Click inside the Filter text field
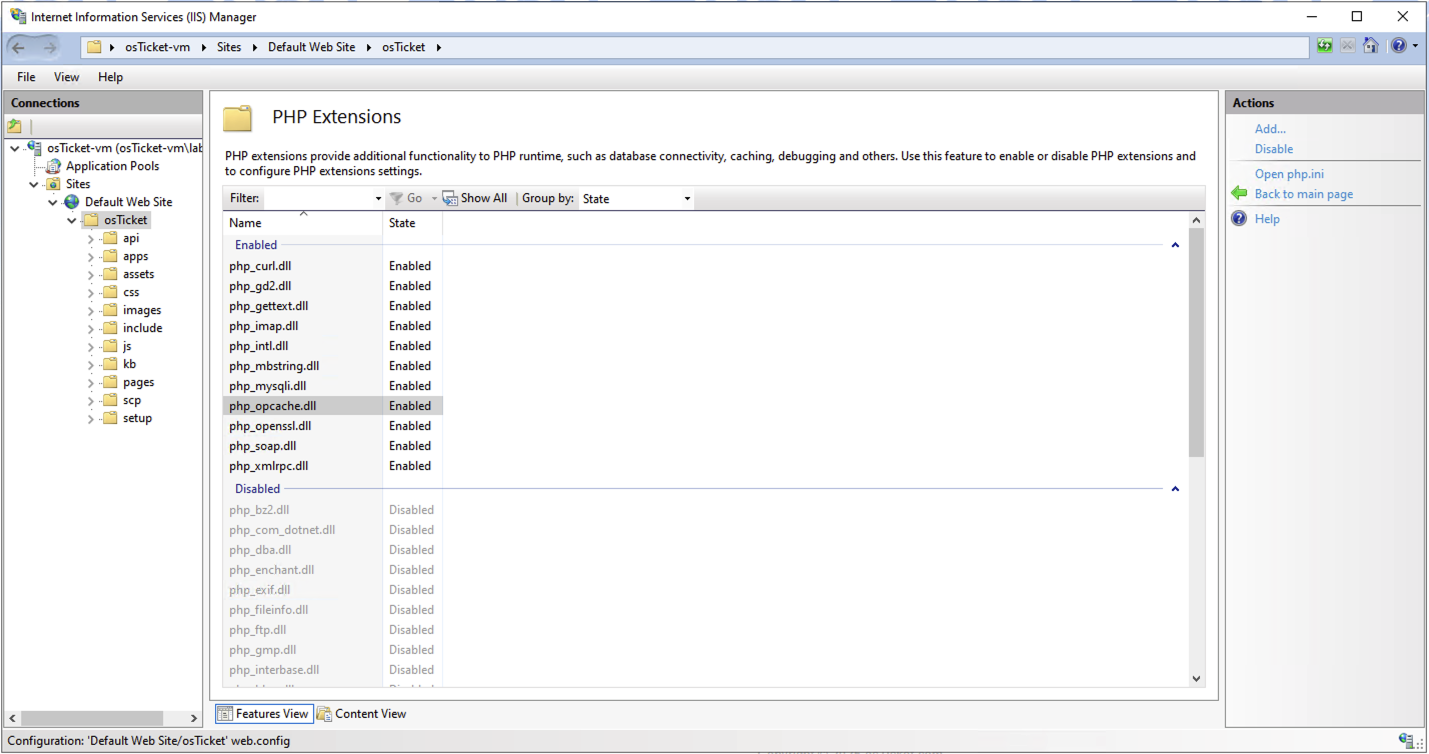 coord(317,198)
